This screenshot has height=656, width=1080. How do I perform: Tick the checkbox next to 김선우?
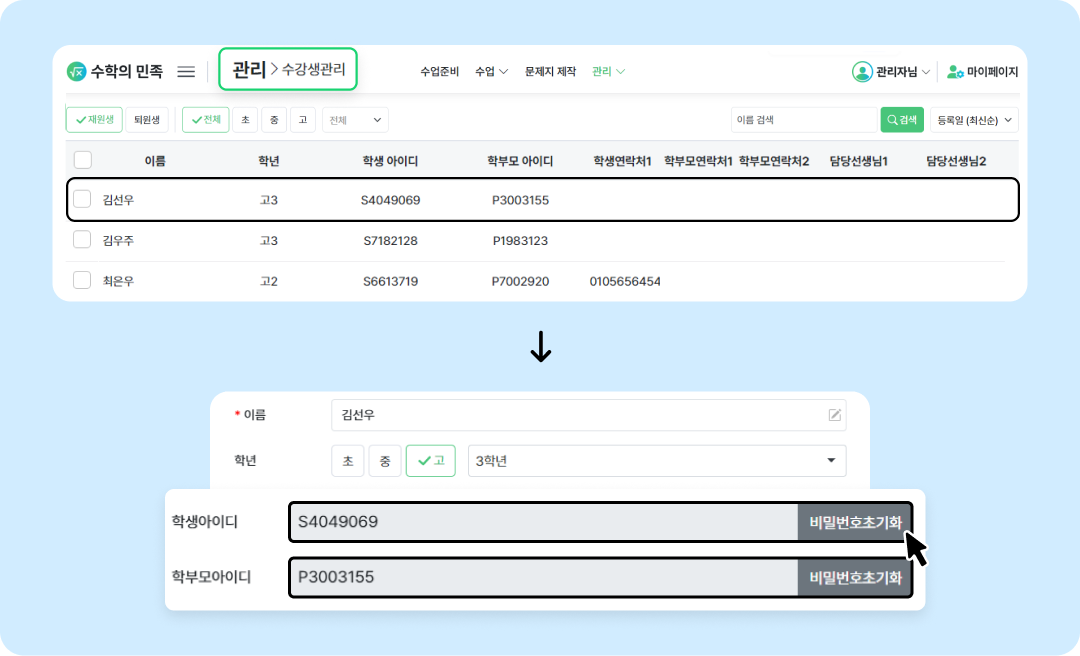tap(82, 200)
